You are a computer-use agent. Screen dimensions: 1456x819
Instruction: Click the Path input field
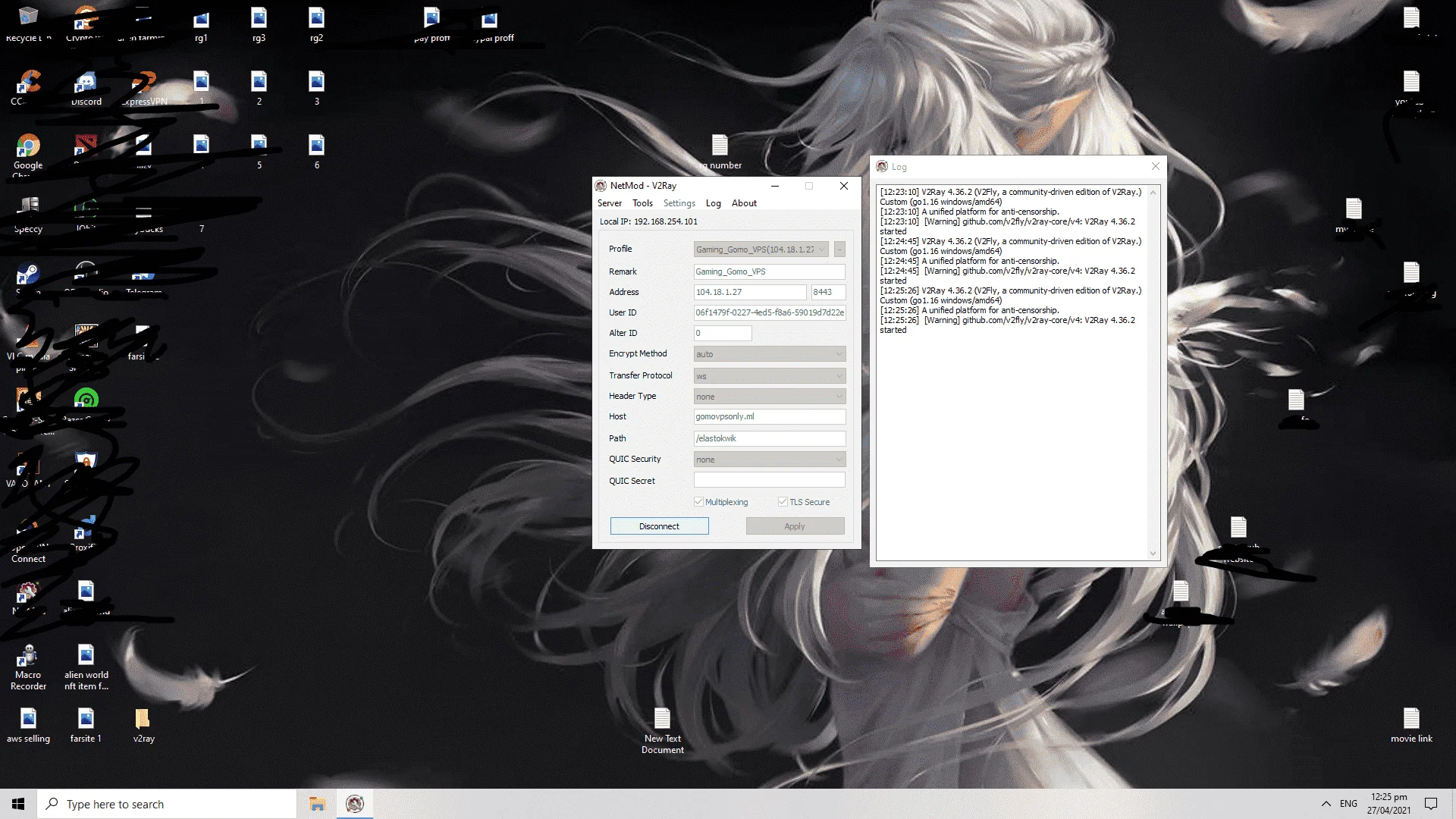tap(770, 438)
